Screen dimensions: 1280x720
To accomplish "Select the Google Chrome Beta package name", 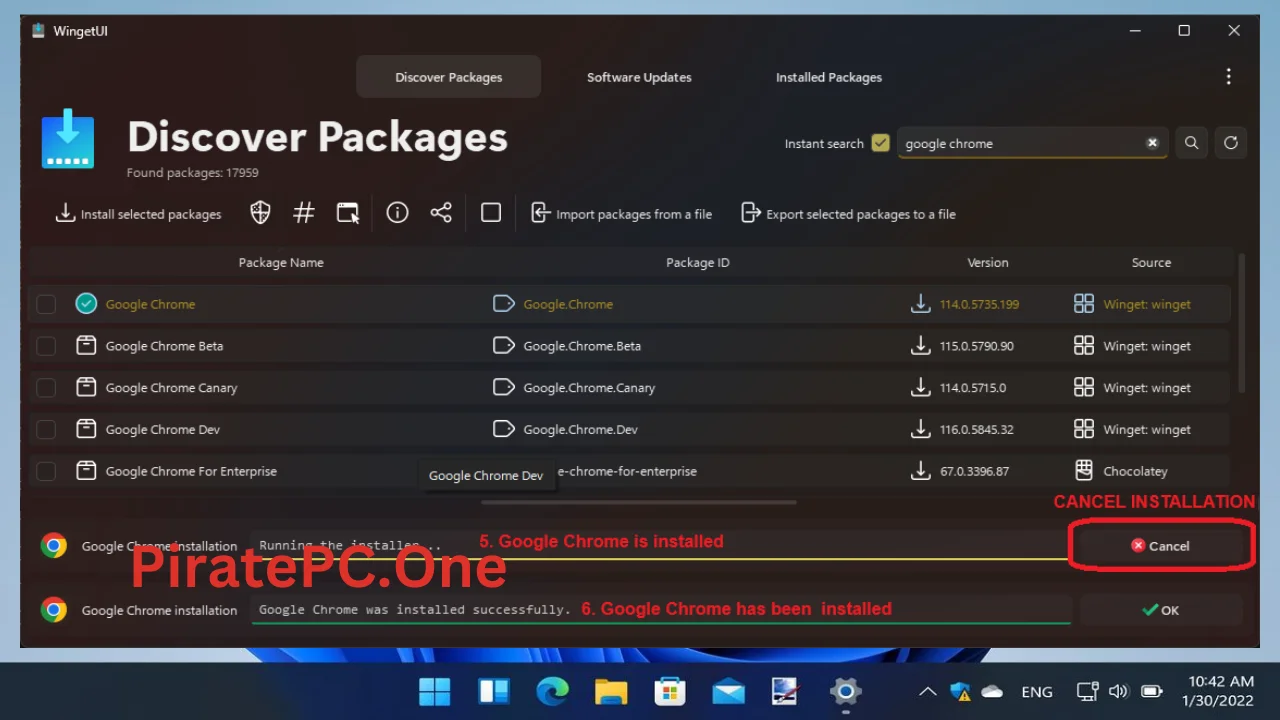I will (164, 346).
